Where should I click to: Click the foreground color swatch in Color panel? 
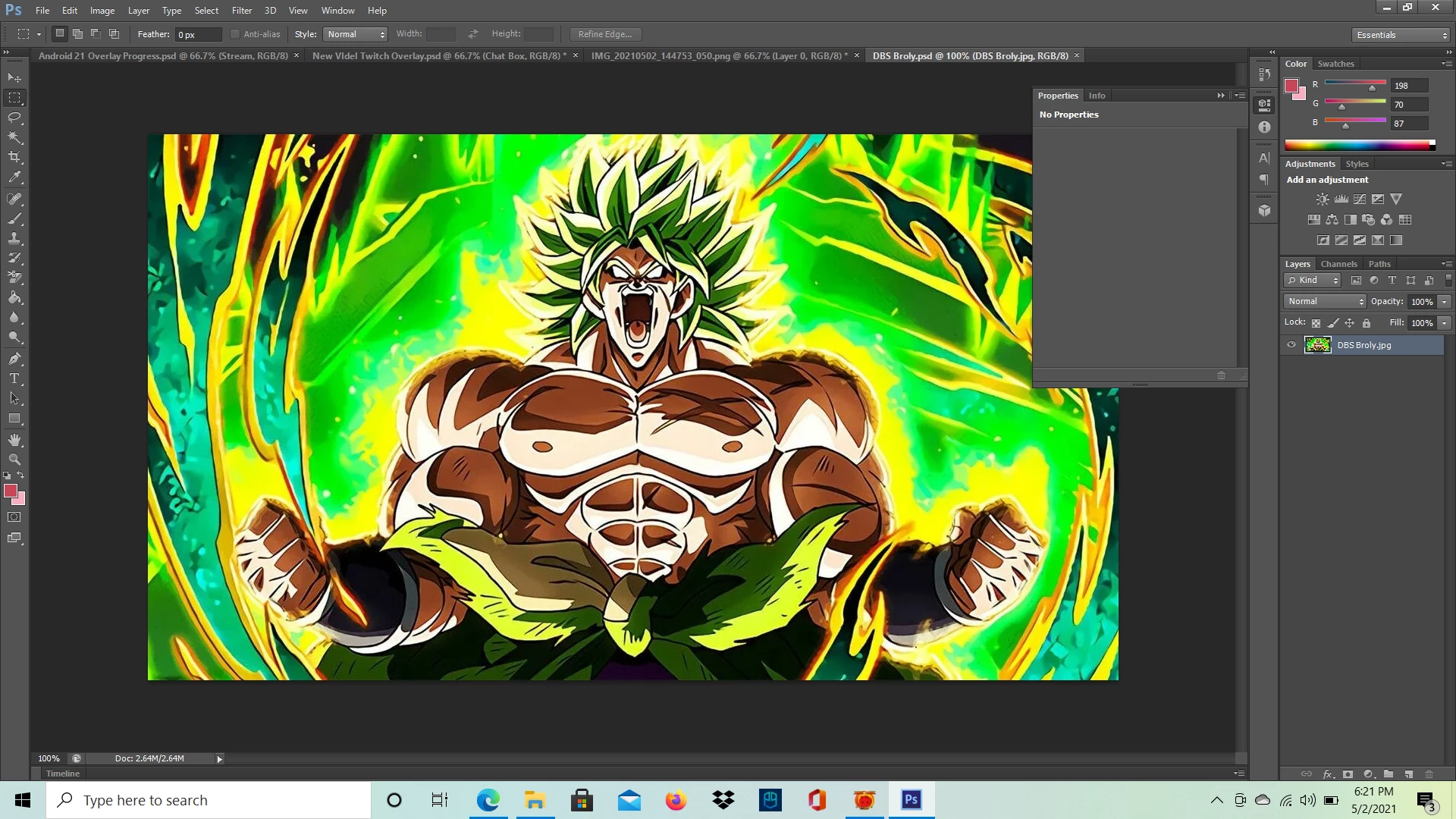(1291, 86)
